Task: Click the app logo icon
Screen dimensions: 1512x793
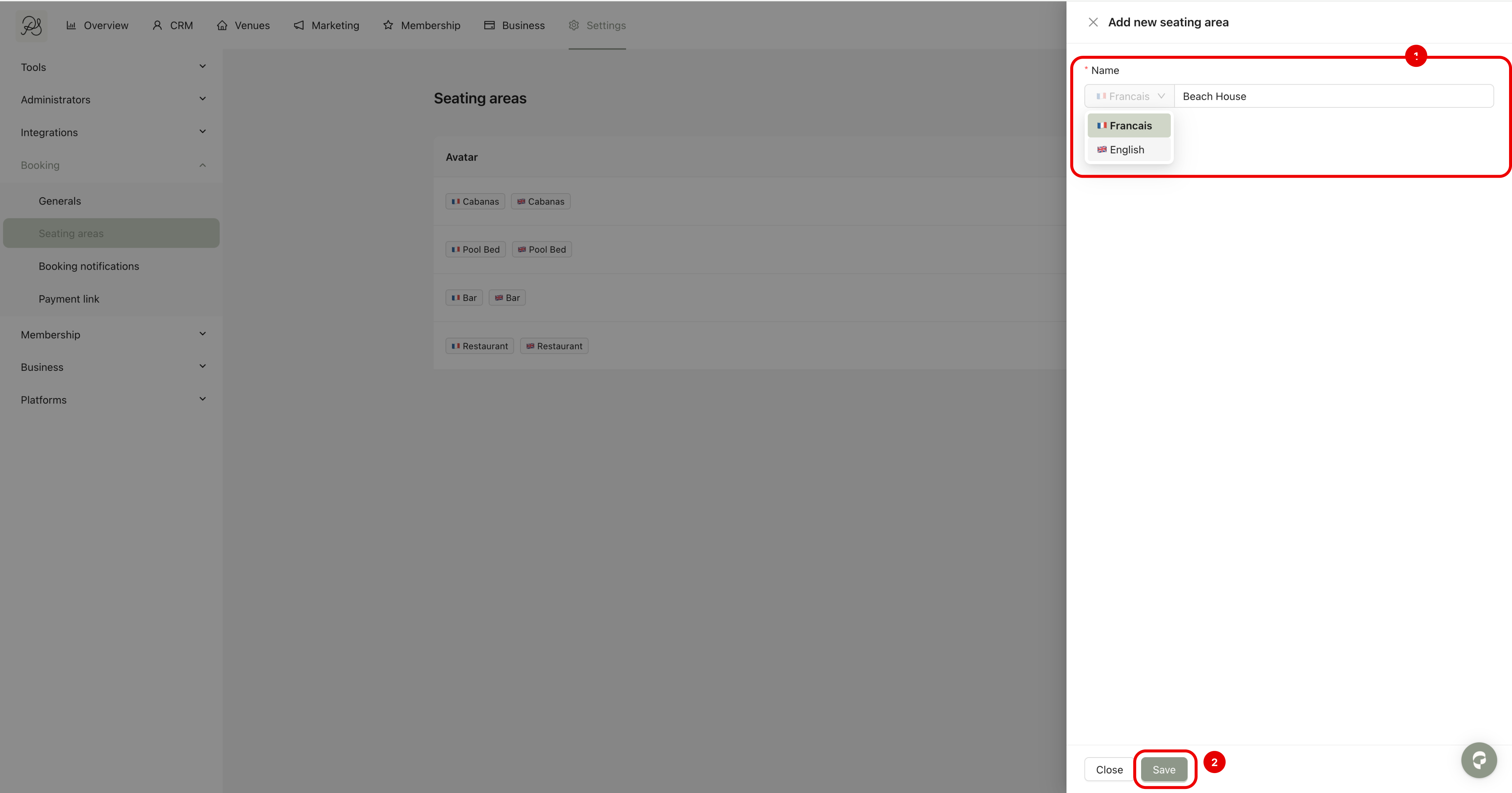Action: 31,25
